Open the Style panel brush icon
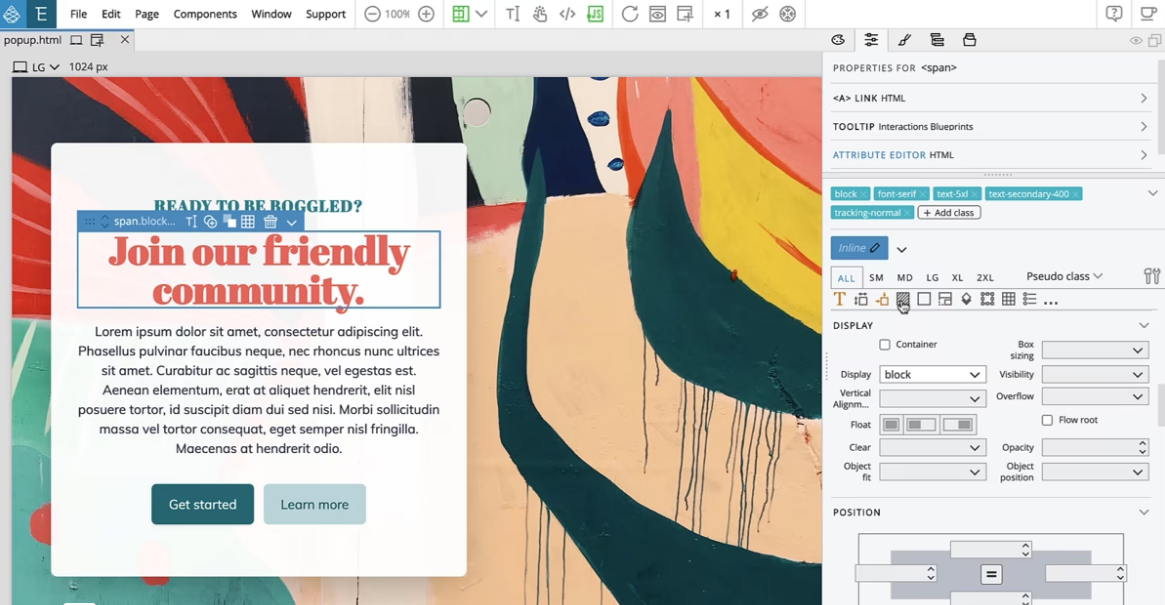Image resolution: width=1165 pixels, height=605 pixels. [904, 39]
